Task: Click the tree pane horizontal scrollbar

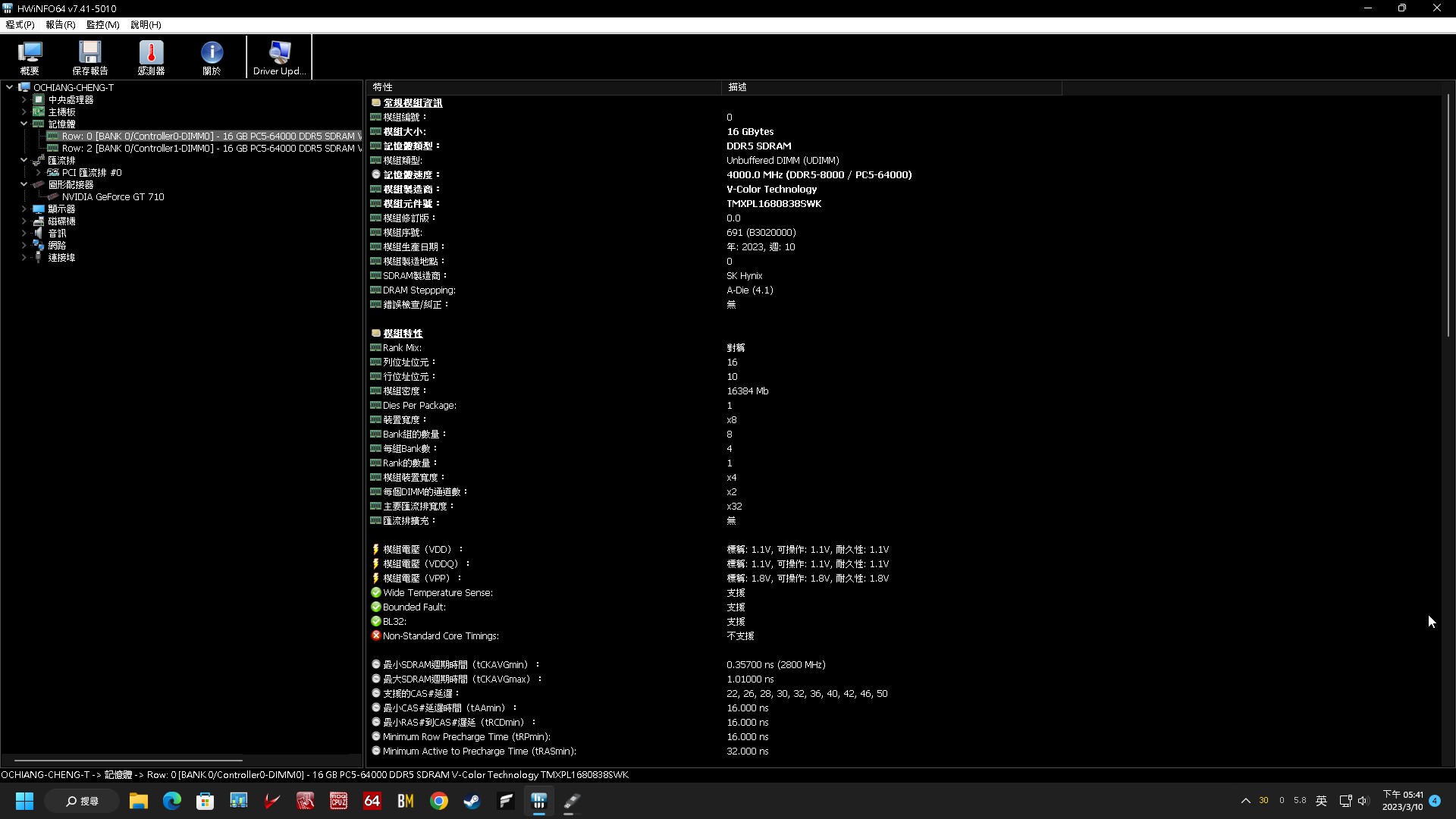Action: pyautogui.click(x=127, y=761)
